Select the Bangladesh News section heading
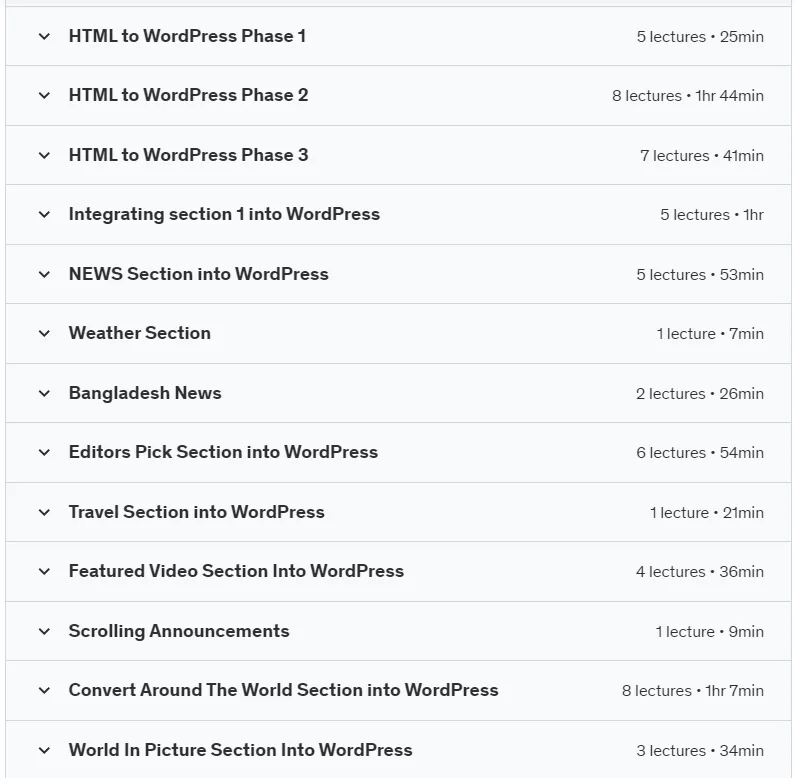 point(145,393)
